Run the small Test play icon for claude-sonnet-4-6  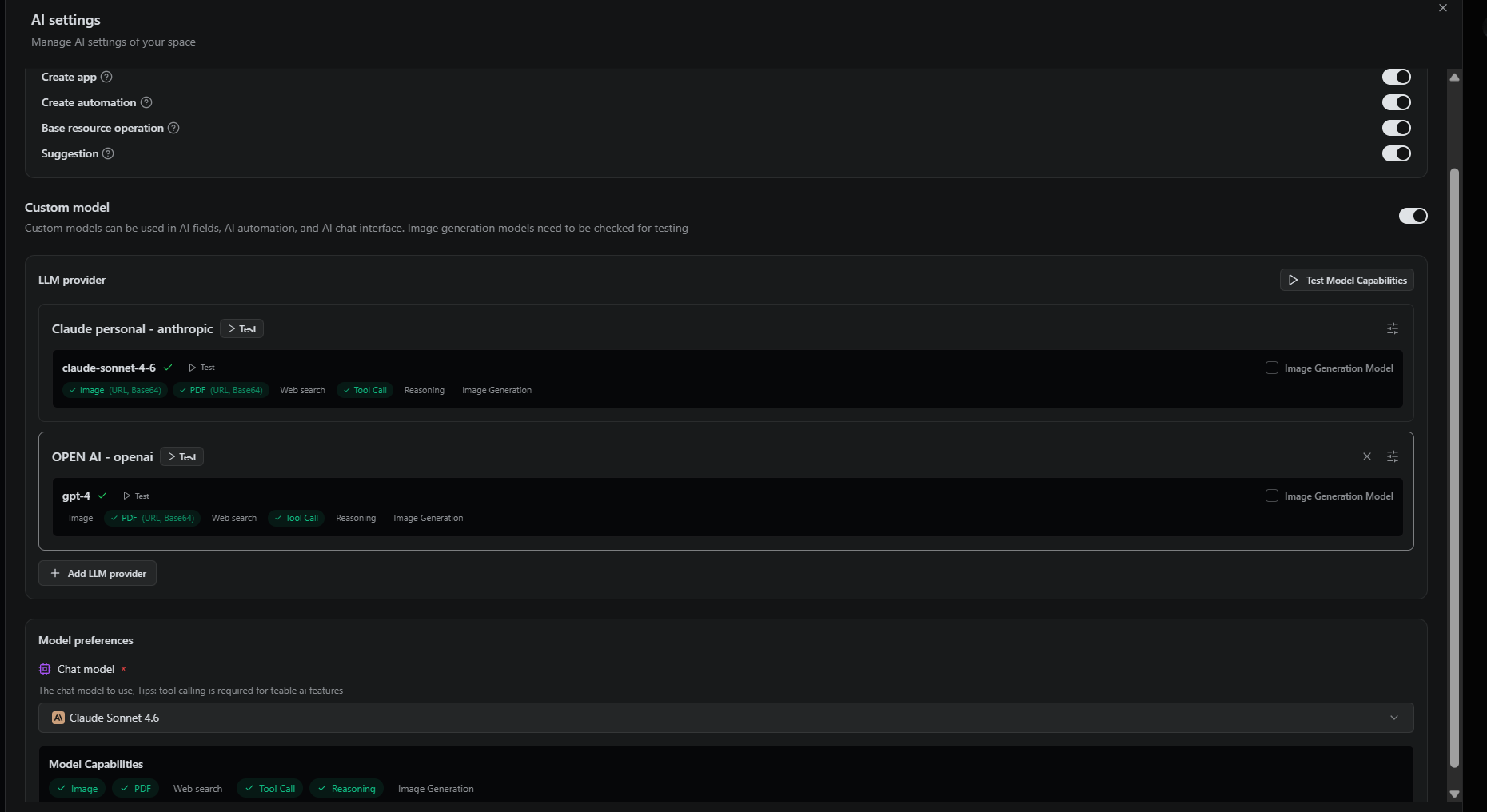point(201,368)
